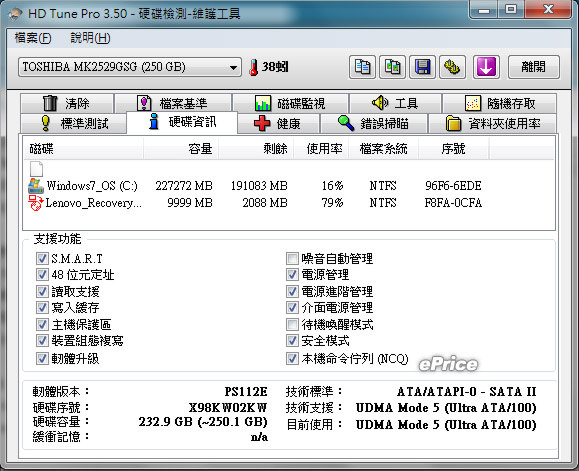Select the Lenovo_Recovery... row name
The image size is (579, 471).
(93, 203)
